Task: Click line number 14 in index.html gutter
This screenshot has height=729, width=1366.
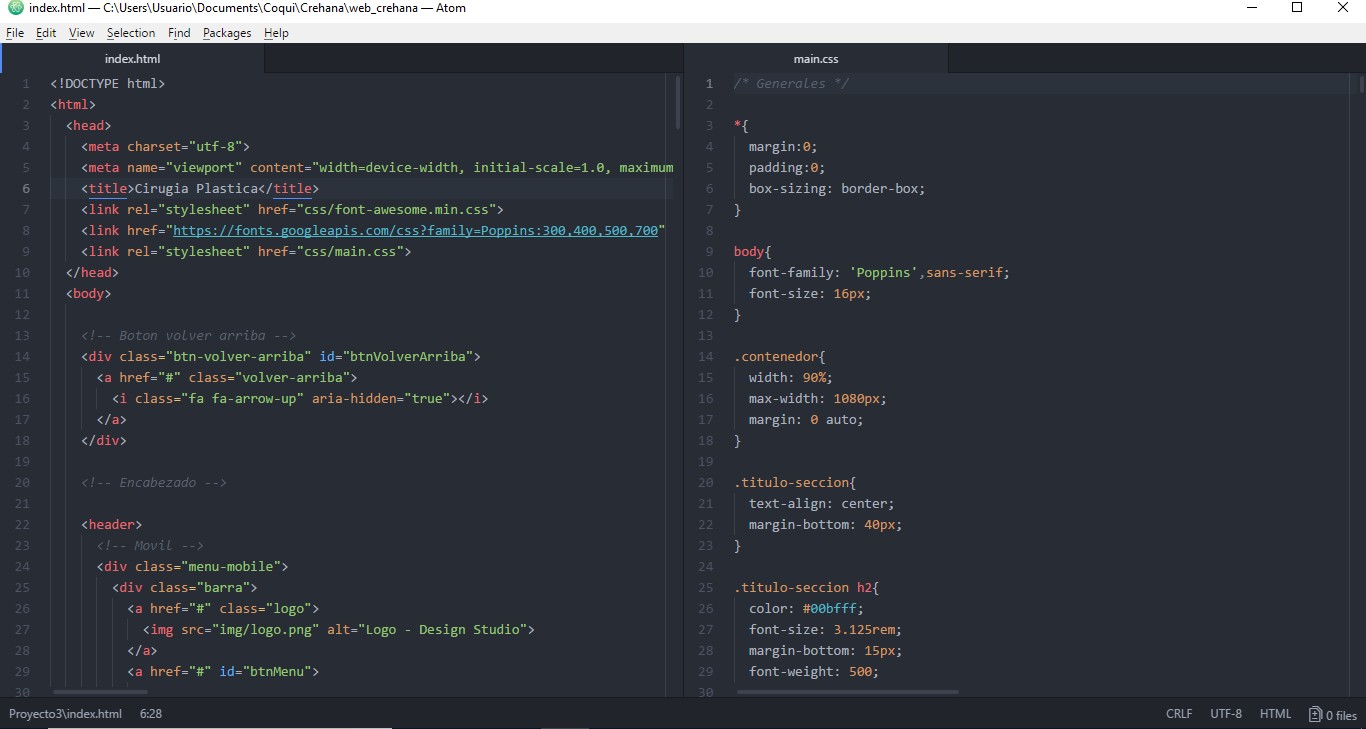Action: 23,357
